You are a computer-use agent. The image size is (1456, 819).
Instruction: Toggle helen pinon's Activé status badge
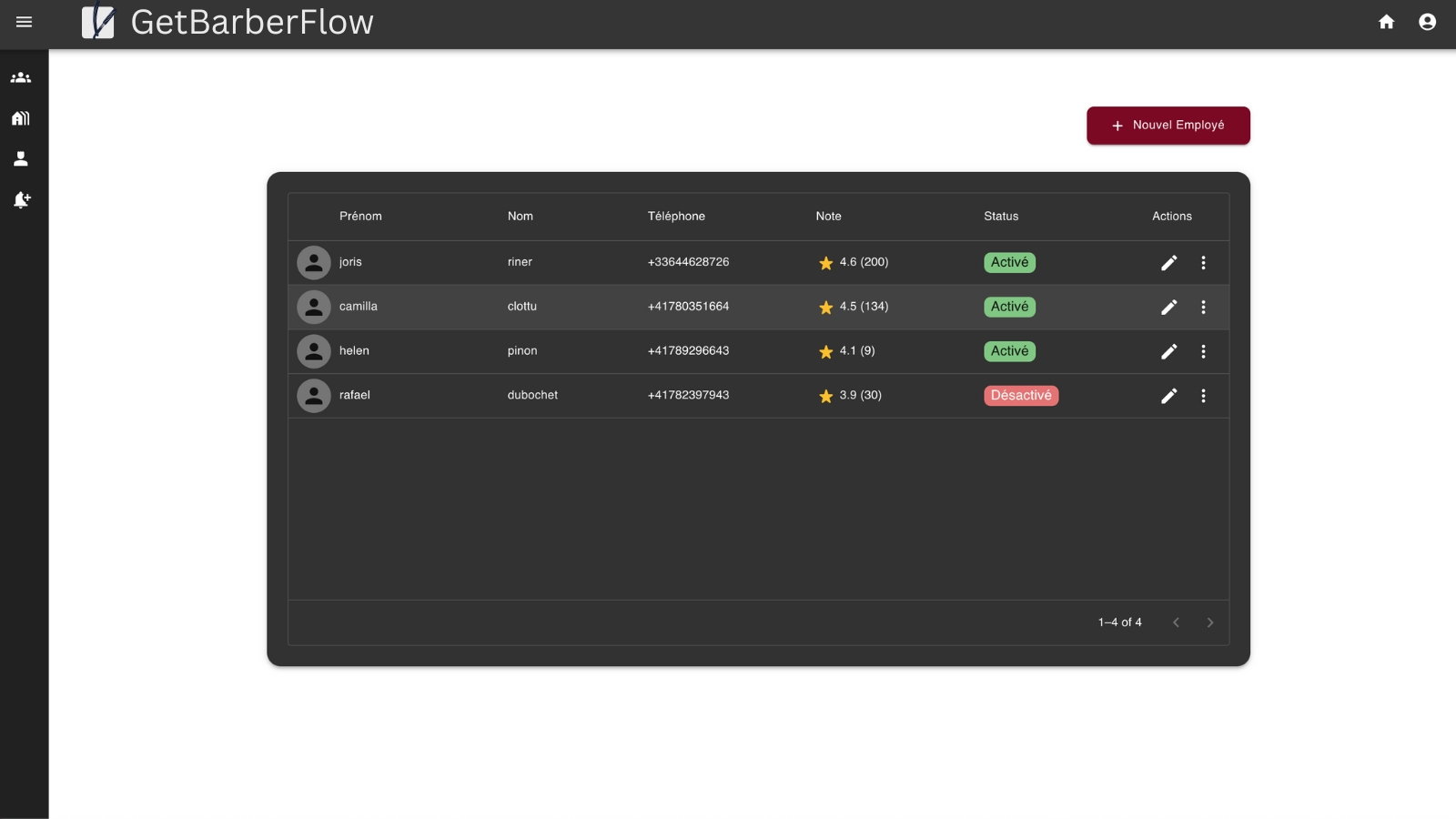coord(1010,350)
